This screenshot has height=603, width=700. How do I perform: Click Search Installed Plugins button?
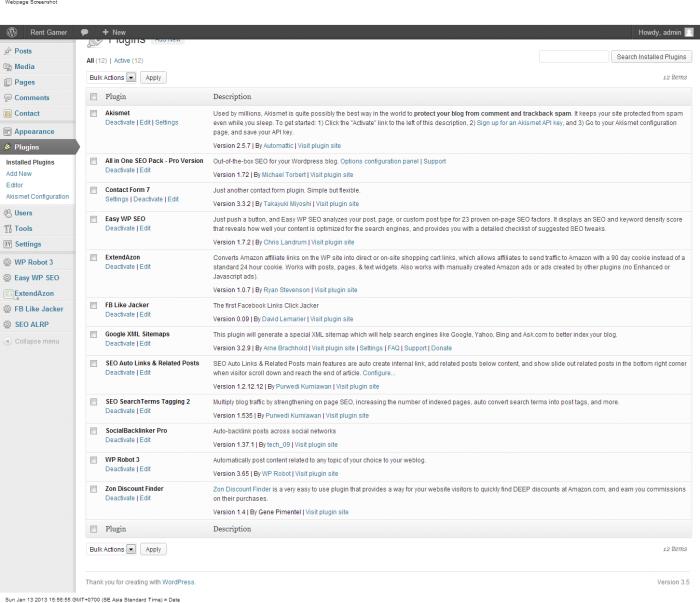[651, 57]
